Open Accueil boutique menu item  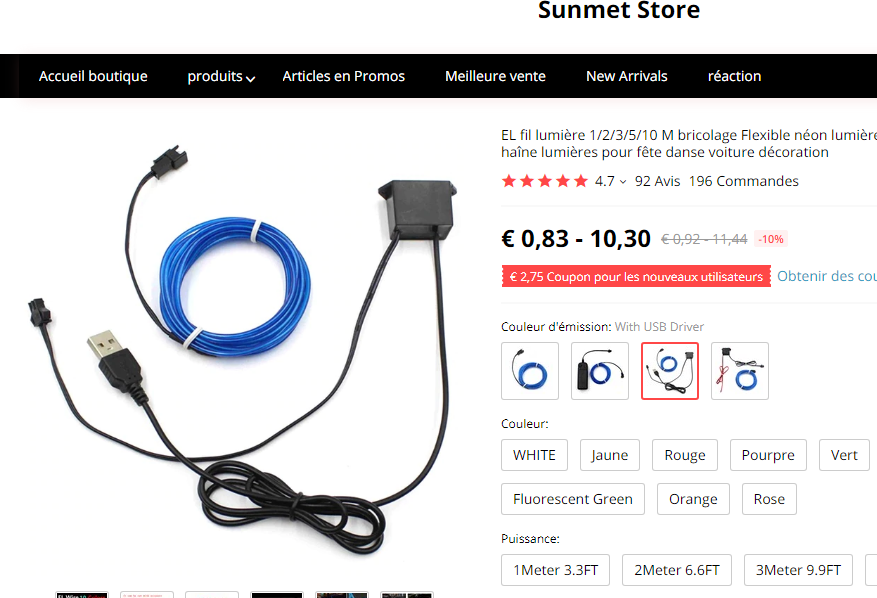coord(93,76)
